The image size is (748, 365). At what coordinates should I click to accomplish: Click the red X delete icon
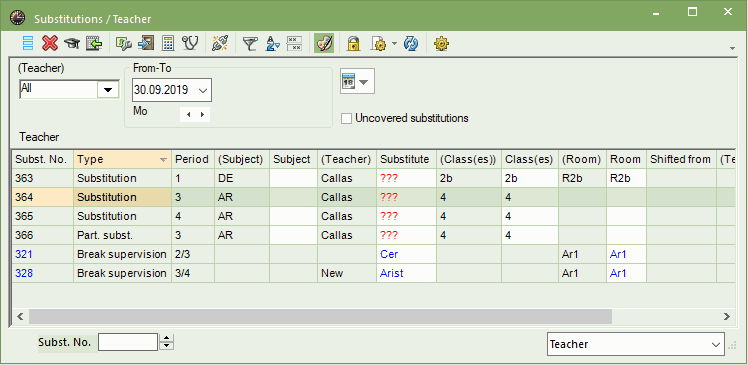pyautogui.click(x=50, y=43)
